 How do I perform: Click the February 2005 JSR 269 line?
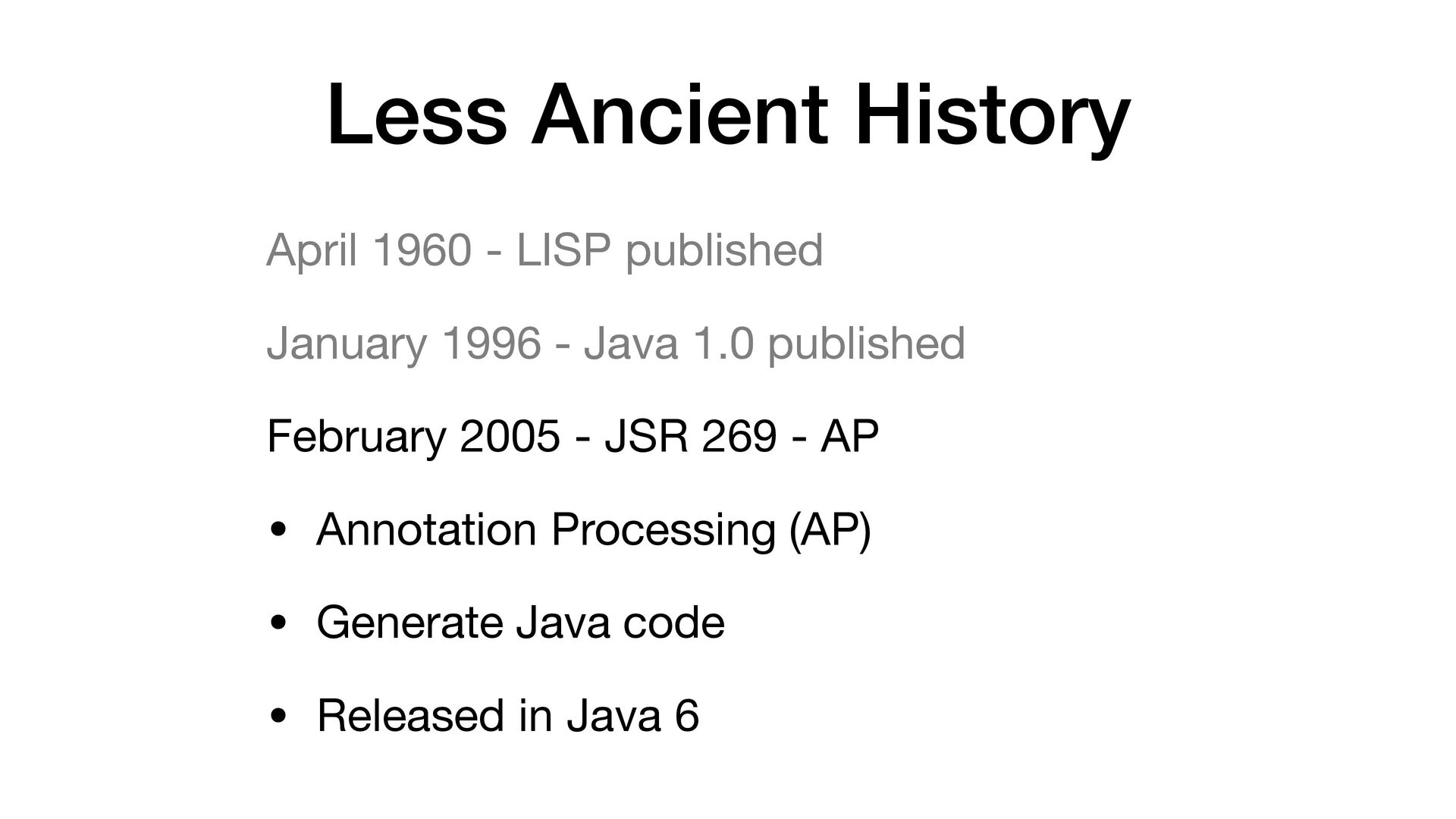tap(573, 437)
